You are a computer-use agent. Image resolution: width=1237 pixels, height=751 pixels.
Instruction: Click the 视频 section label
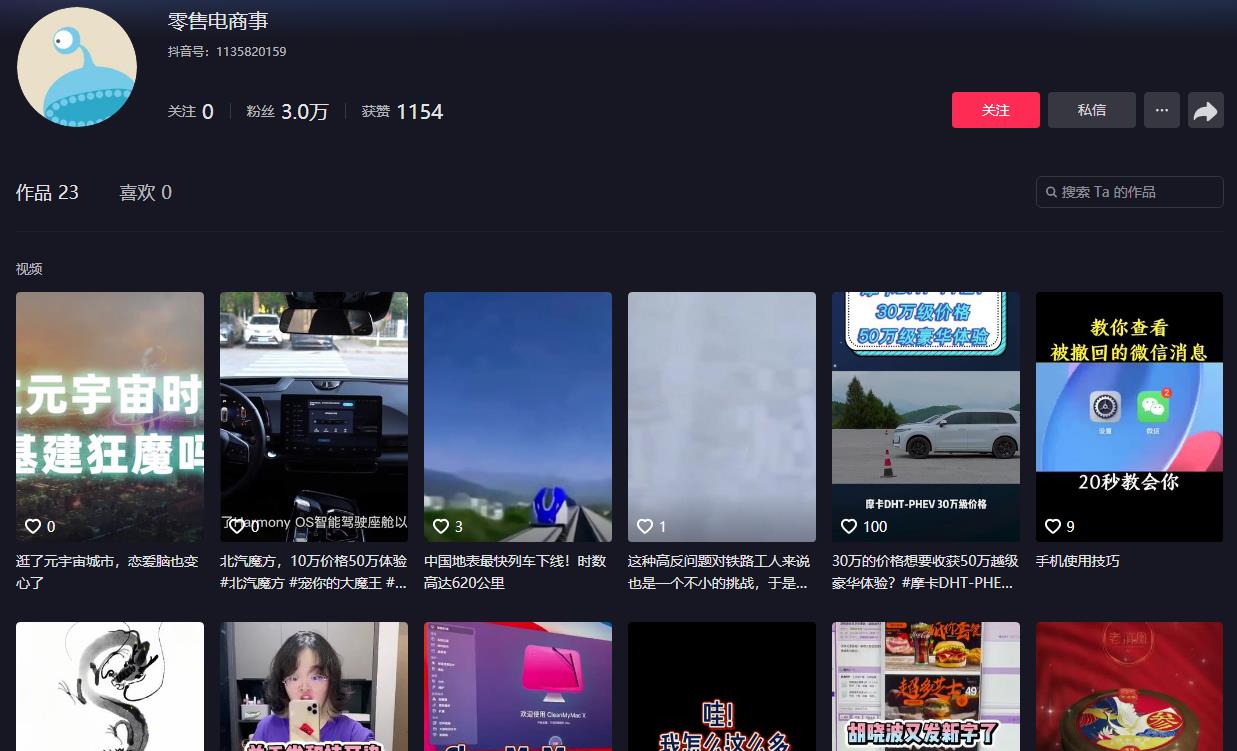click(x=29, y=269)
